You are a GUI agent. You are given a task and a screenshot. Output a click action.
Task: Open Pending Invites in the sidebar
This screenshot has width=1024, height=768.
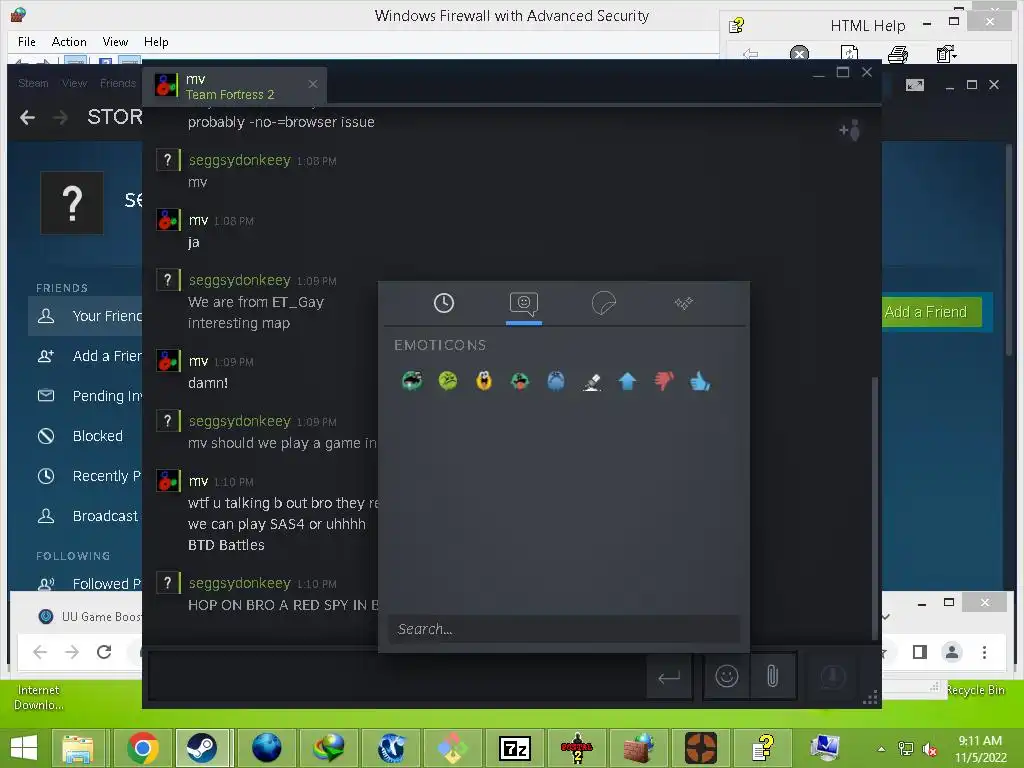pos(86,396)
